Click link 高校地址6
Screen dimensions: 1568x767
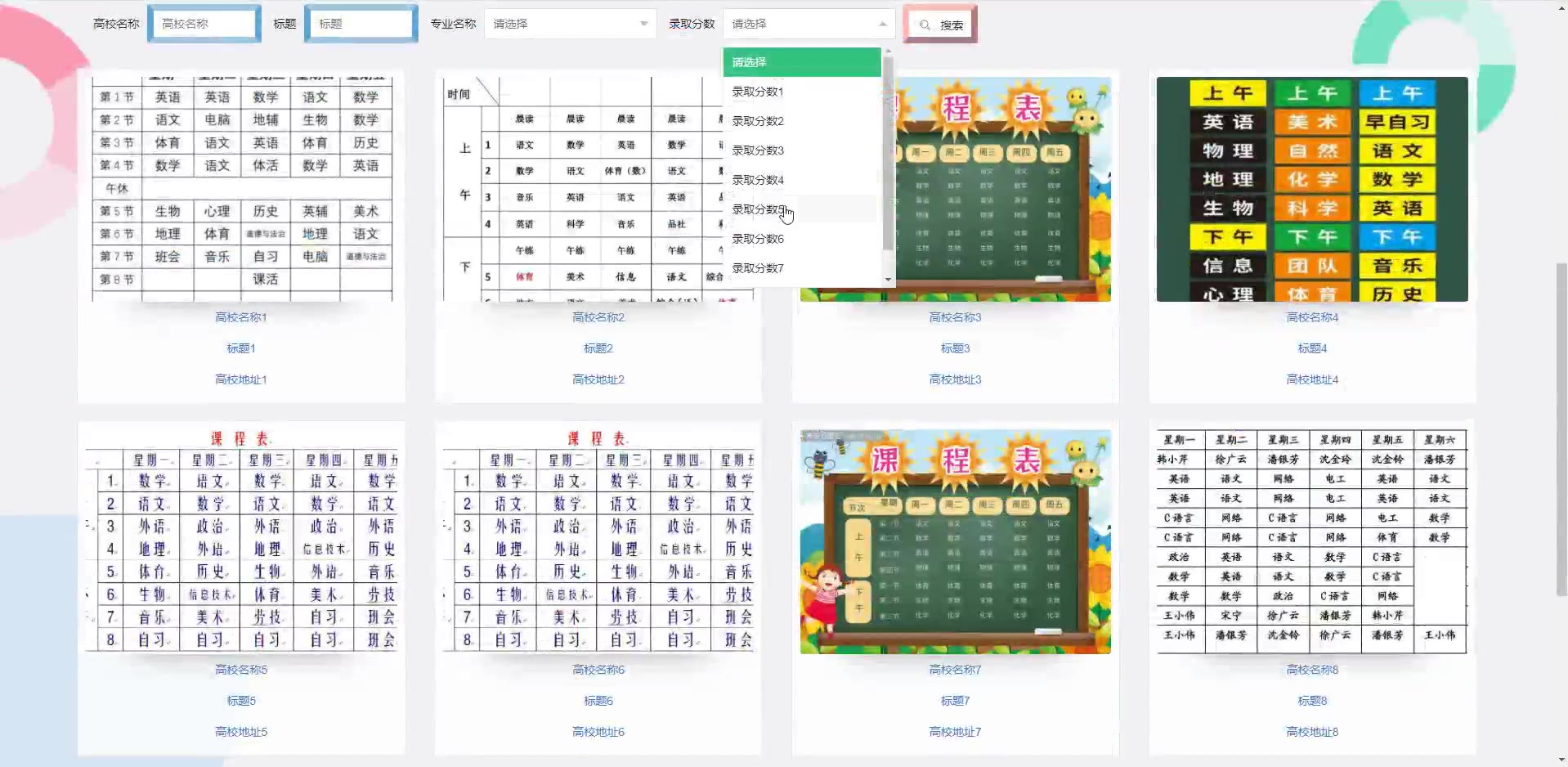(x=598, y=732)
